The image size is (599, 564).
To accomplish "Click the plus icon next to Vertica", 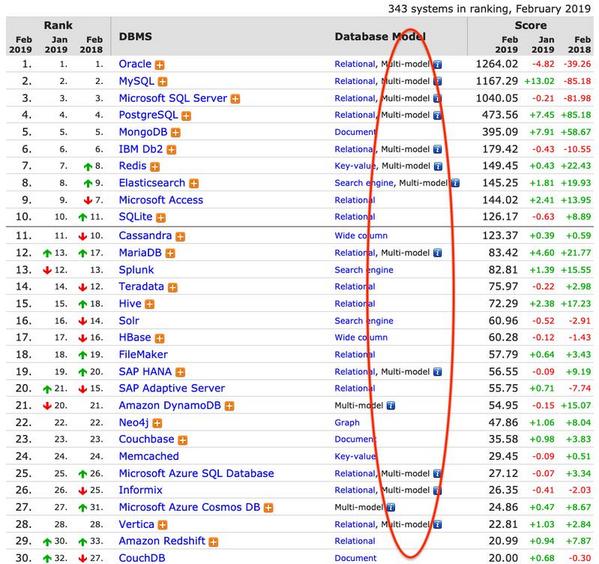I will point(163,525).
